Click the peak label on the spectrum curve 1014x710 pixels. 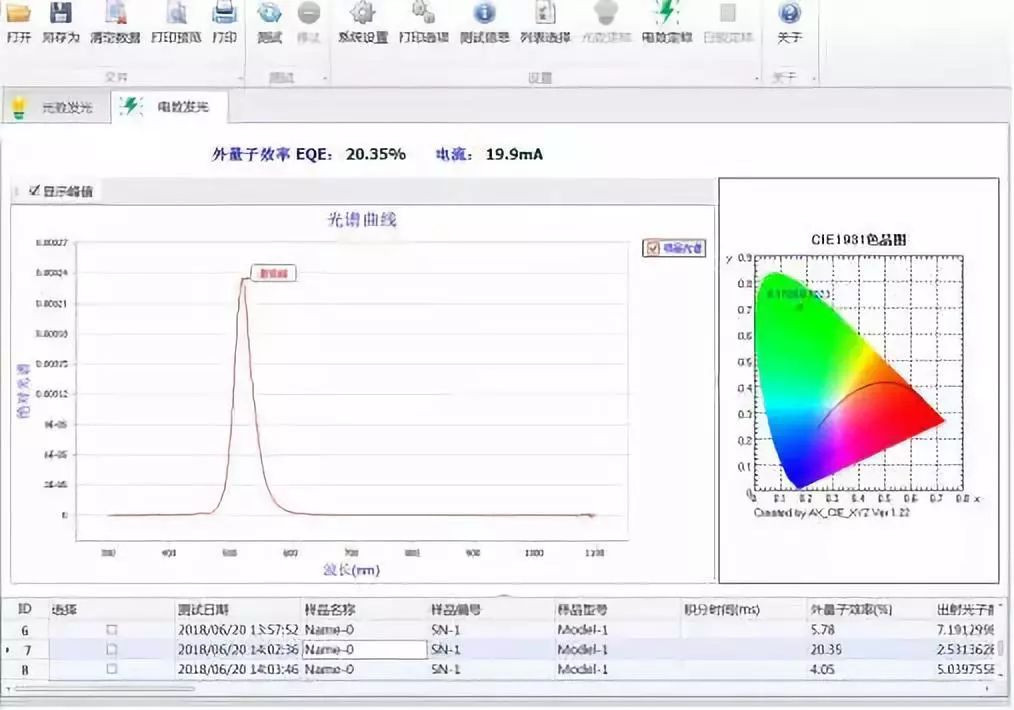tap(274, 273)
